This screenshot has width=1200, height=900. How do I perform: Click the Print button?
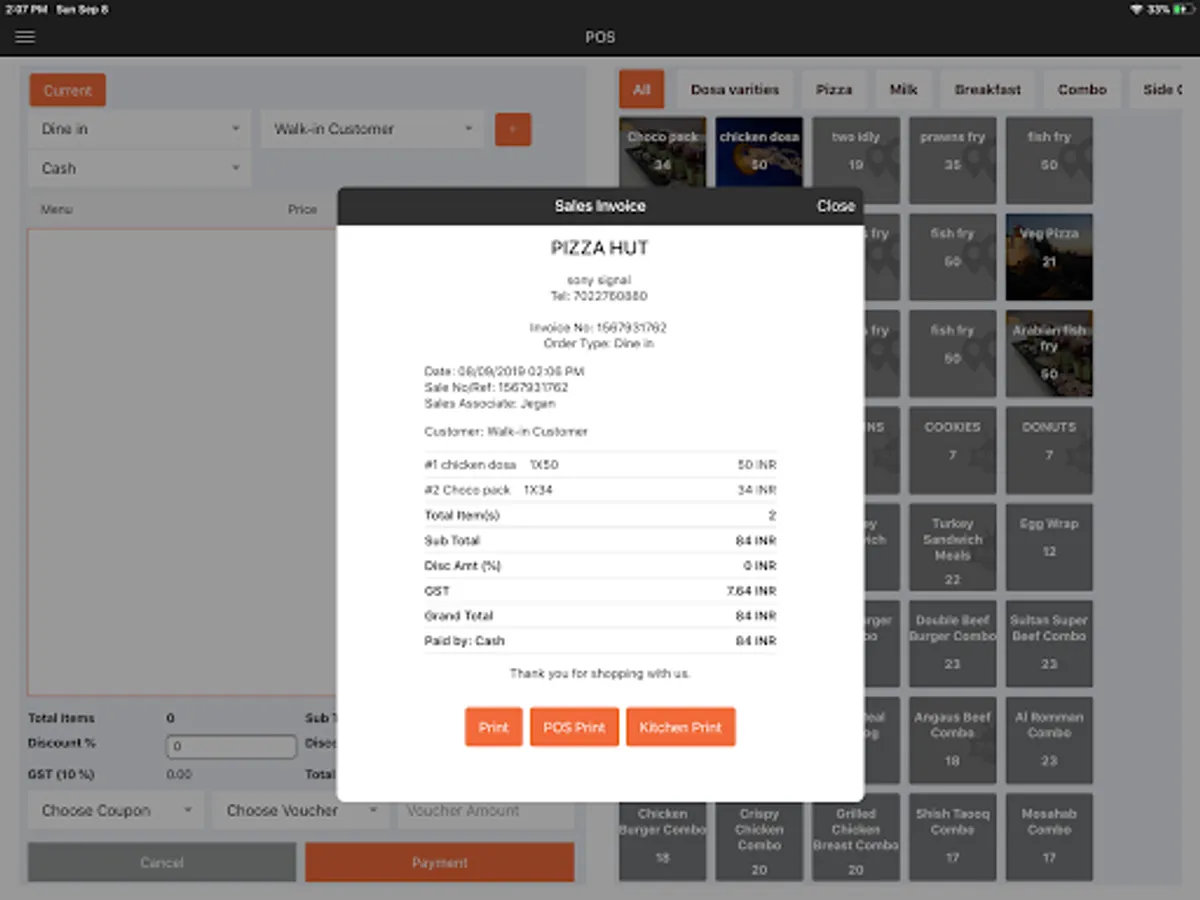[493, 727]
